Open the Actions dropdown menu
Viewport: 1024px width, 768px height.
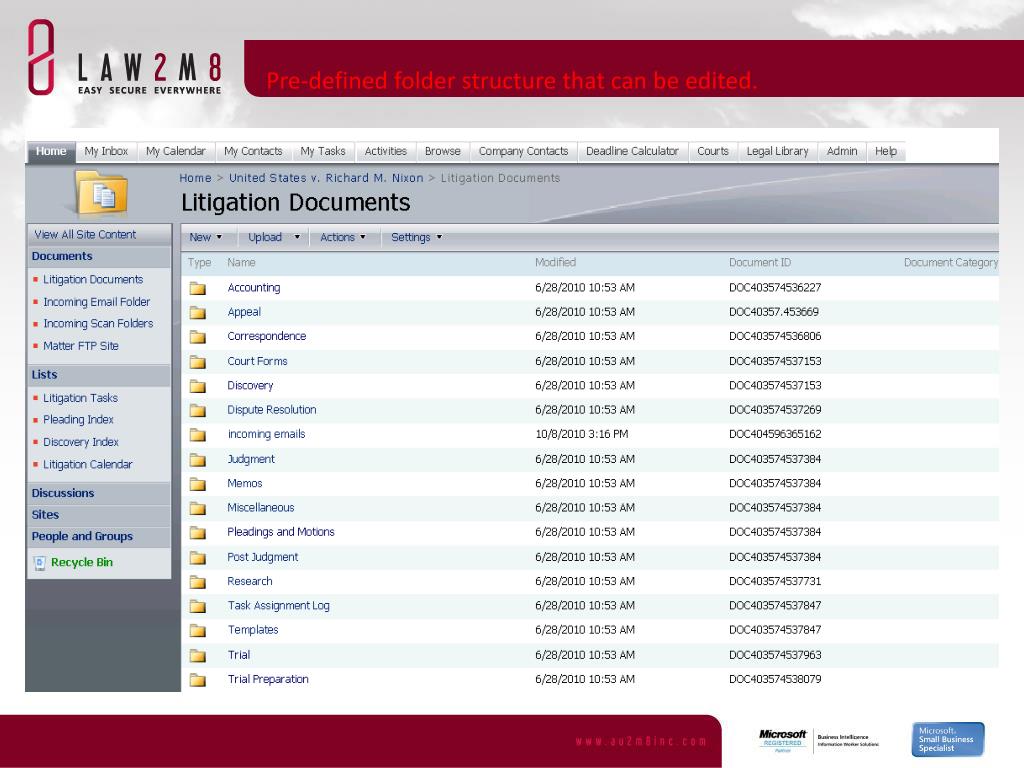tap(343, 238)
